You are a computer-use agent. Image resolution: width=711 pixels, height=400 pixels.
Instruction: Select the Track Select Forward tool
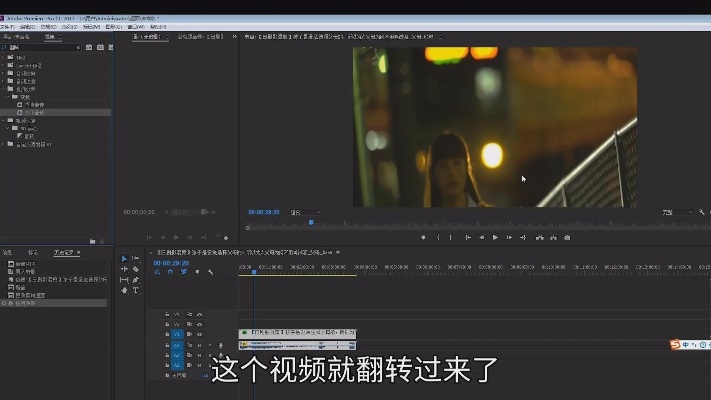(x=135, y=258)
